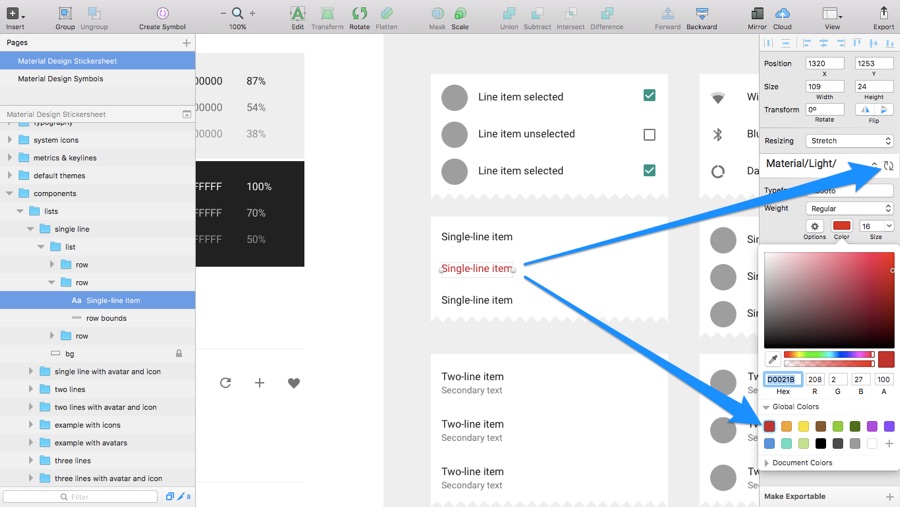Collapse the single line folder

point(30,229)
